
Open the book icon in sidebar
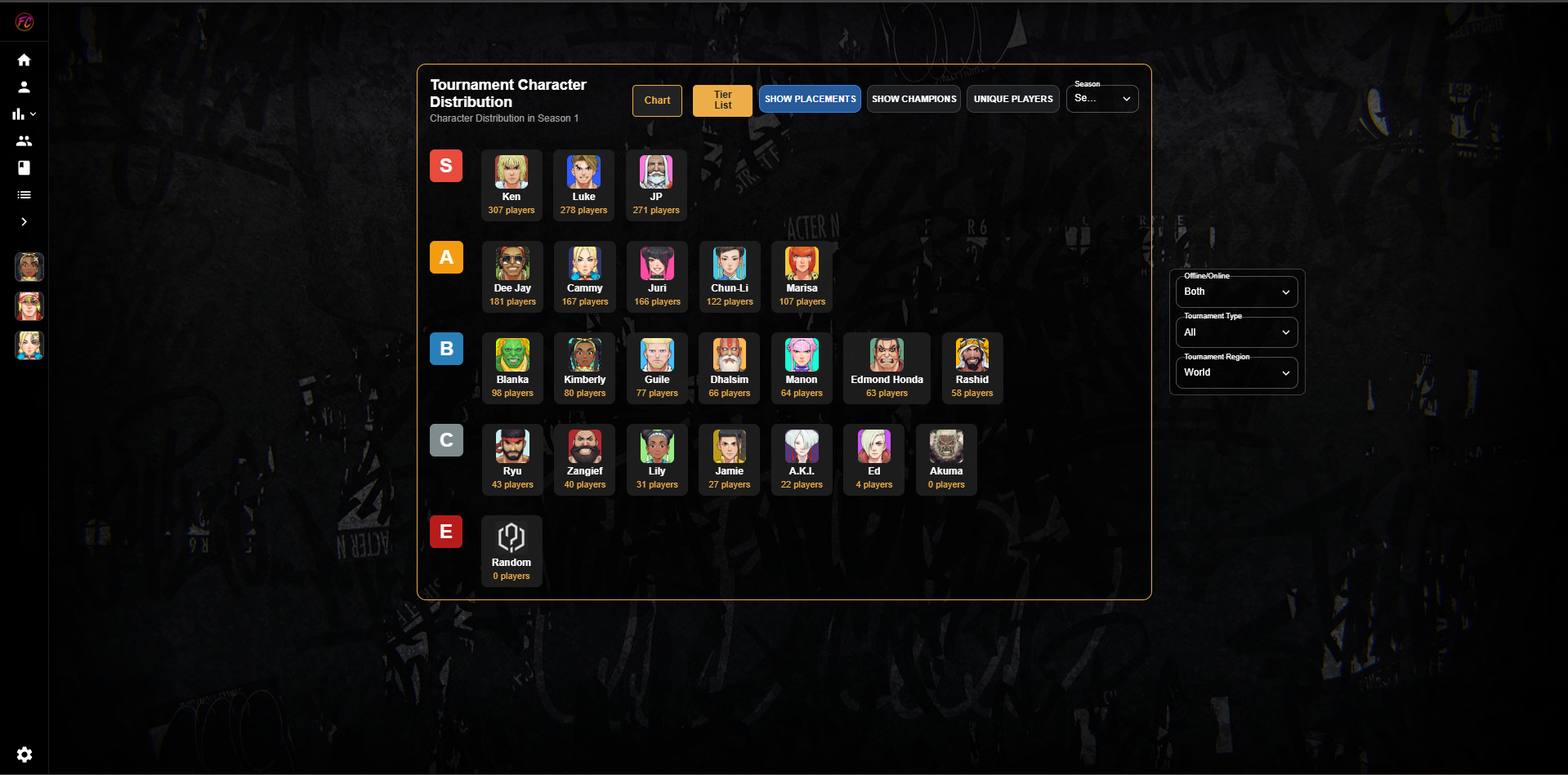coord(24,167)
